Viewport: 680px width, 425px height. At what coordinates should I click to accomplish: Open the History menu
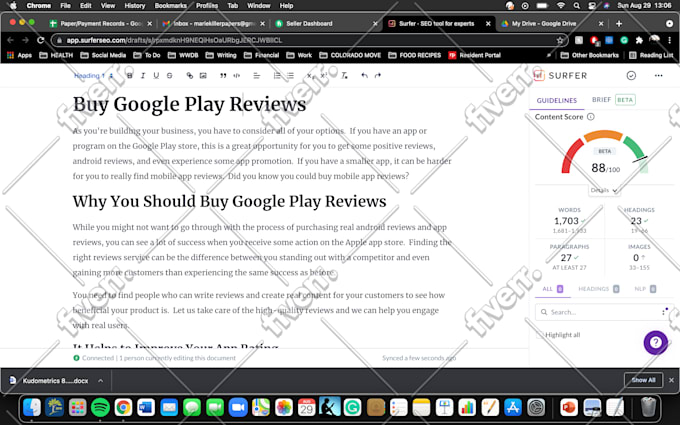click(135, 6)
